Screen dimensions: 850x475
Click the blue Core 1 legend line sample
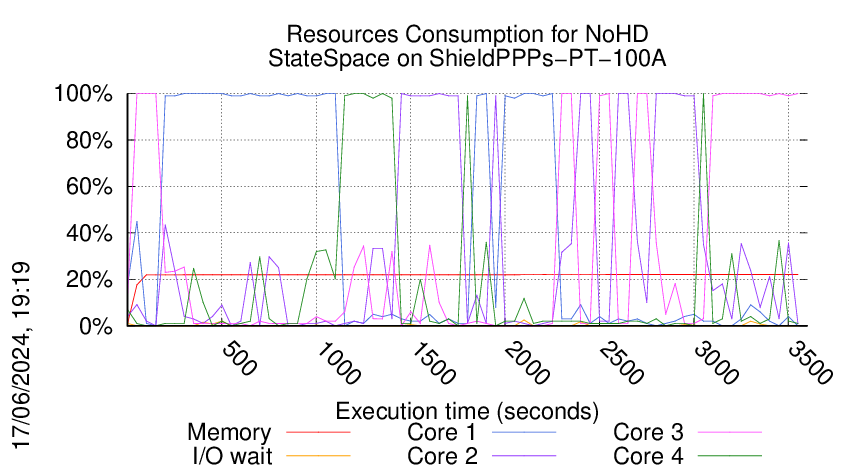coord(524,432)
